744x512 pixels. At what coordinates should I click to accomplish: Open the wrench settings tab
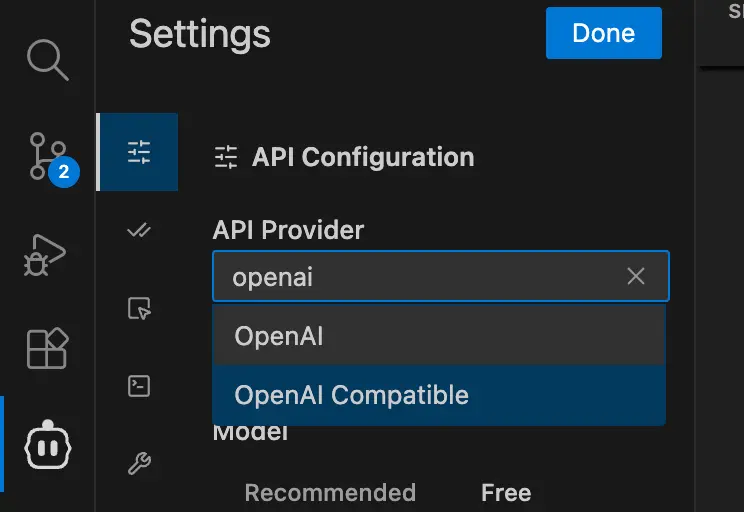click(140, 463)
